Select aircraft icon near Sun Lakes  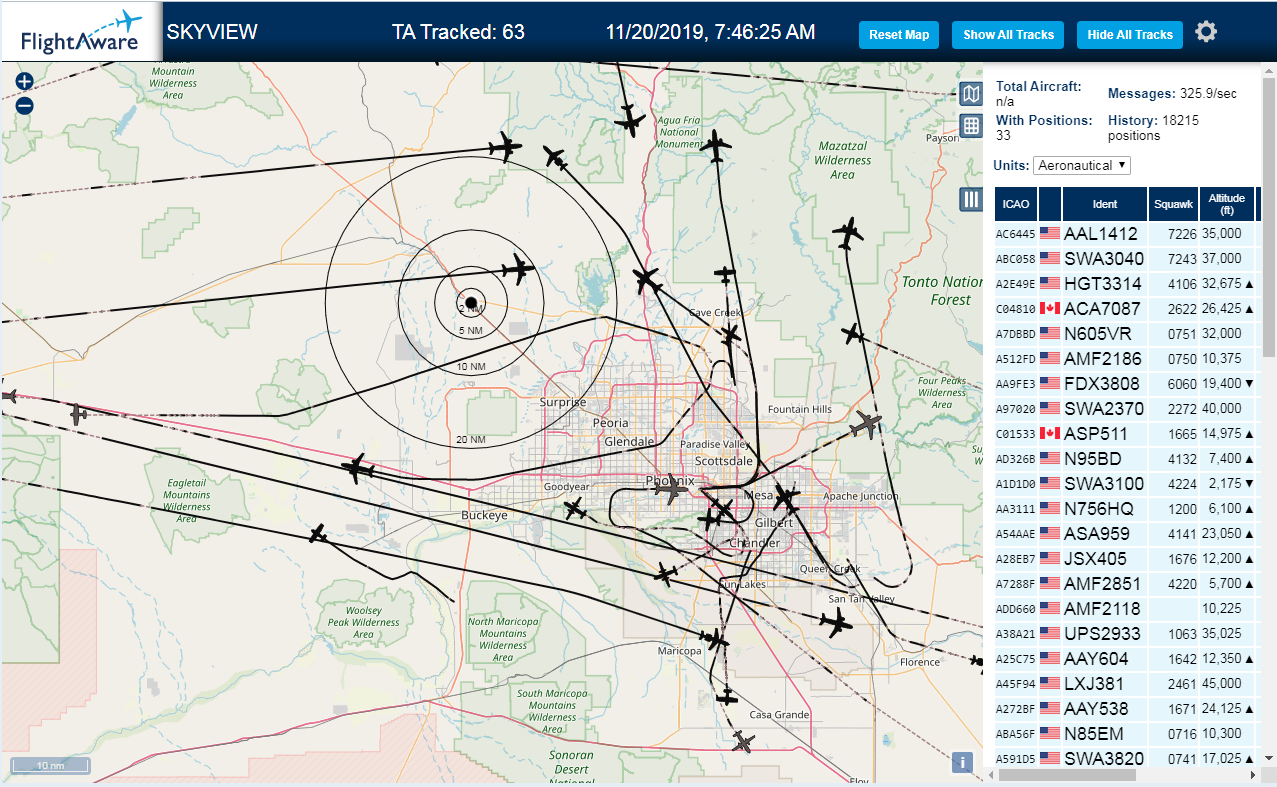point(666,574)
